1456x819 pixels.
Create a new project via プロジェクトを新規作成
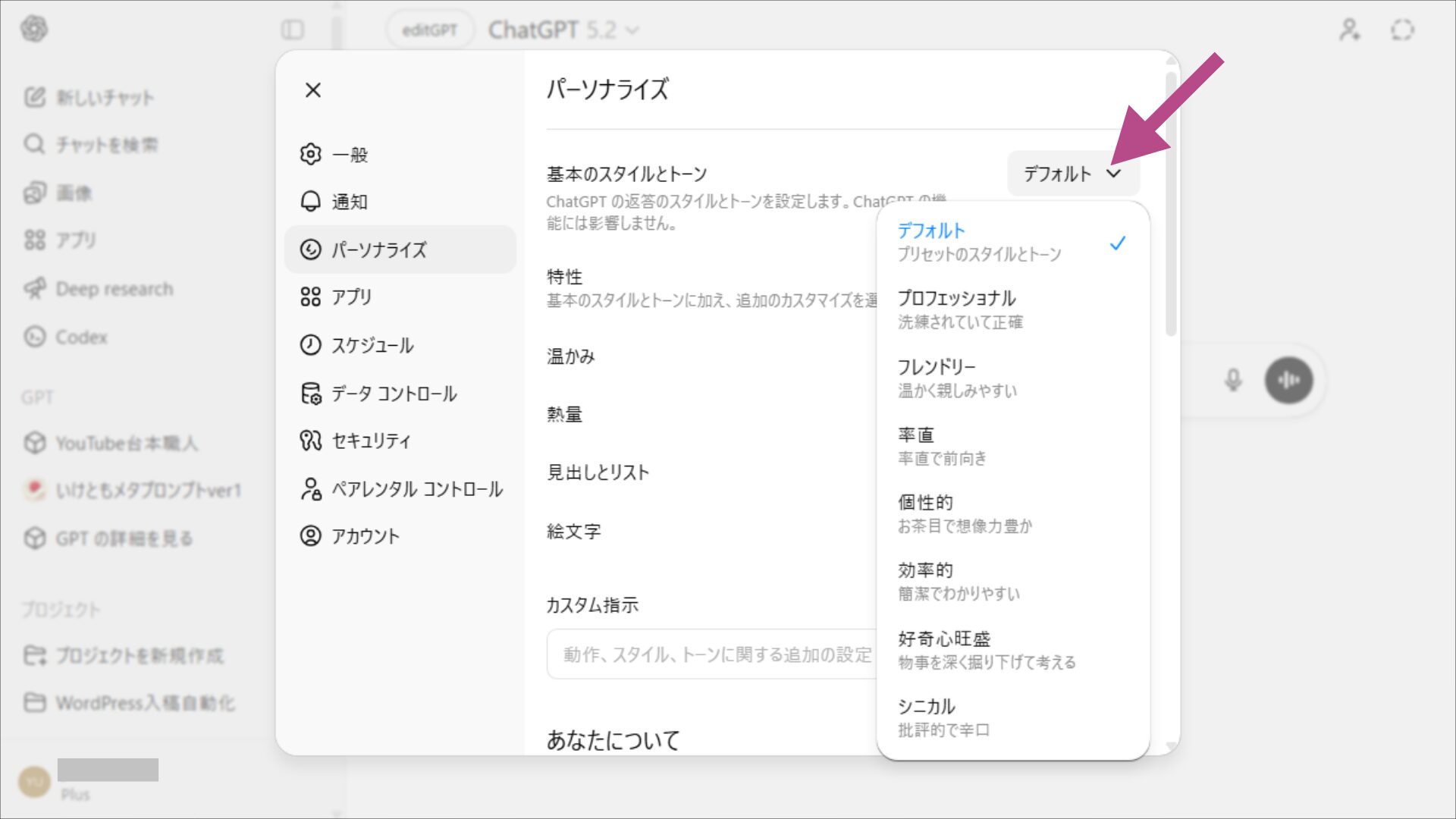coord(140,655)
